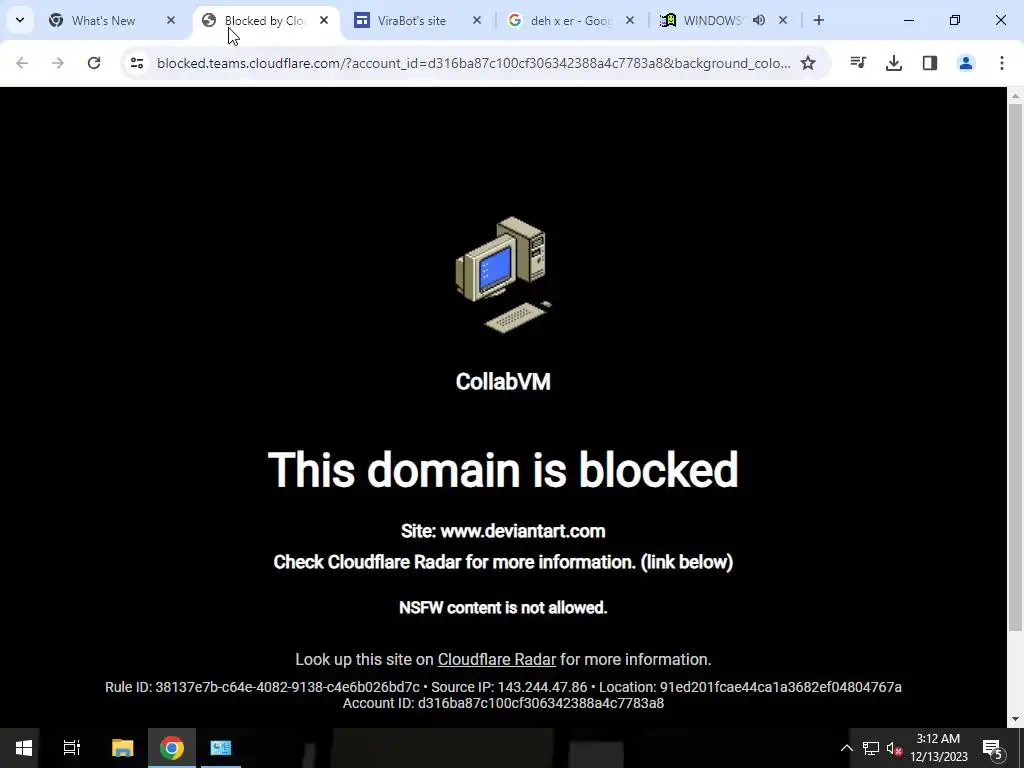The width and height of the screenshot is (1024, 768).
Task: Toggle the side panel icon
Action: click(930, 63)
